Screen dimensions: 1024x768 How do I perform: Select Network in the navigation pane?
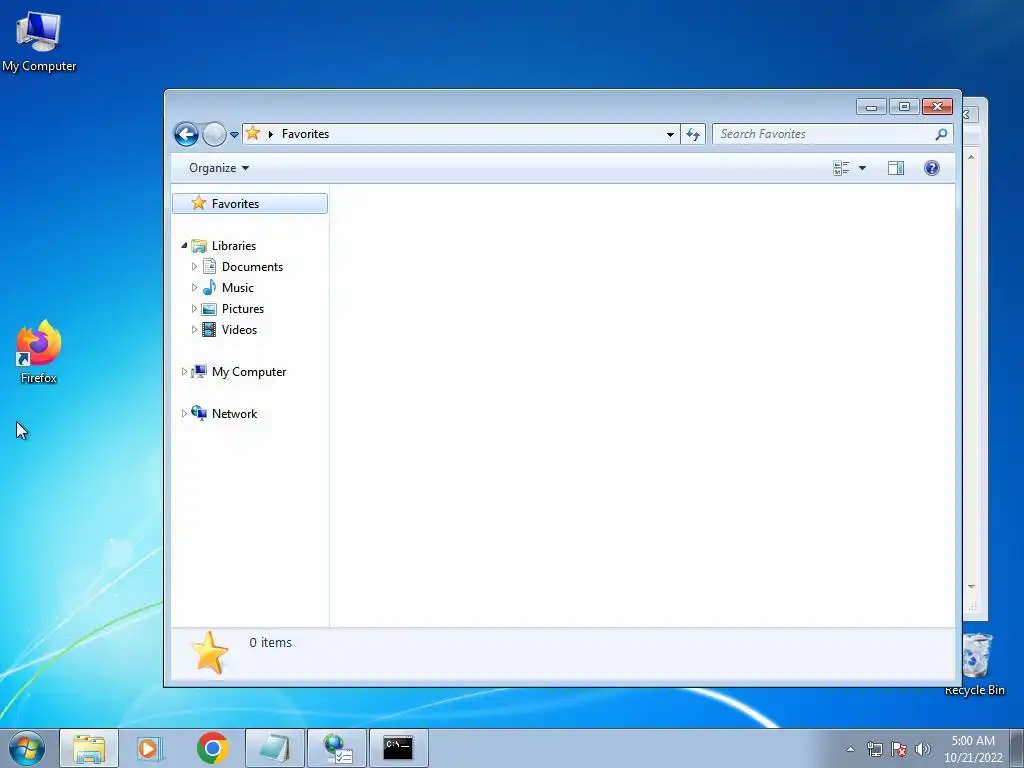pos(234,413)
